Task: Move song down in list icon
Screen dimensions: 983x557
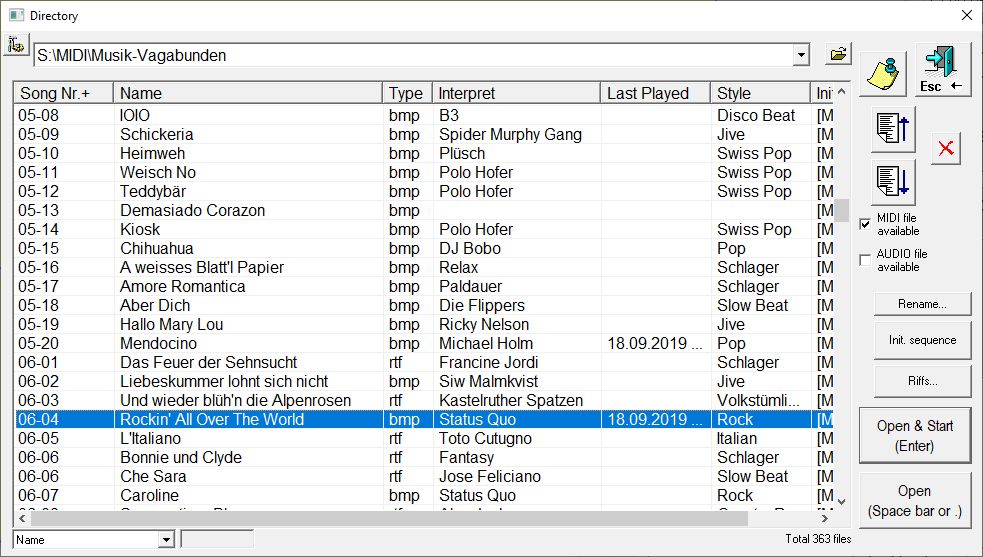Action: pos(893,182)
